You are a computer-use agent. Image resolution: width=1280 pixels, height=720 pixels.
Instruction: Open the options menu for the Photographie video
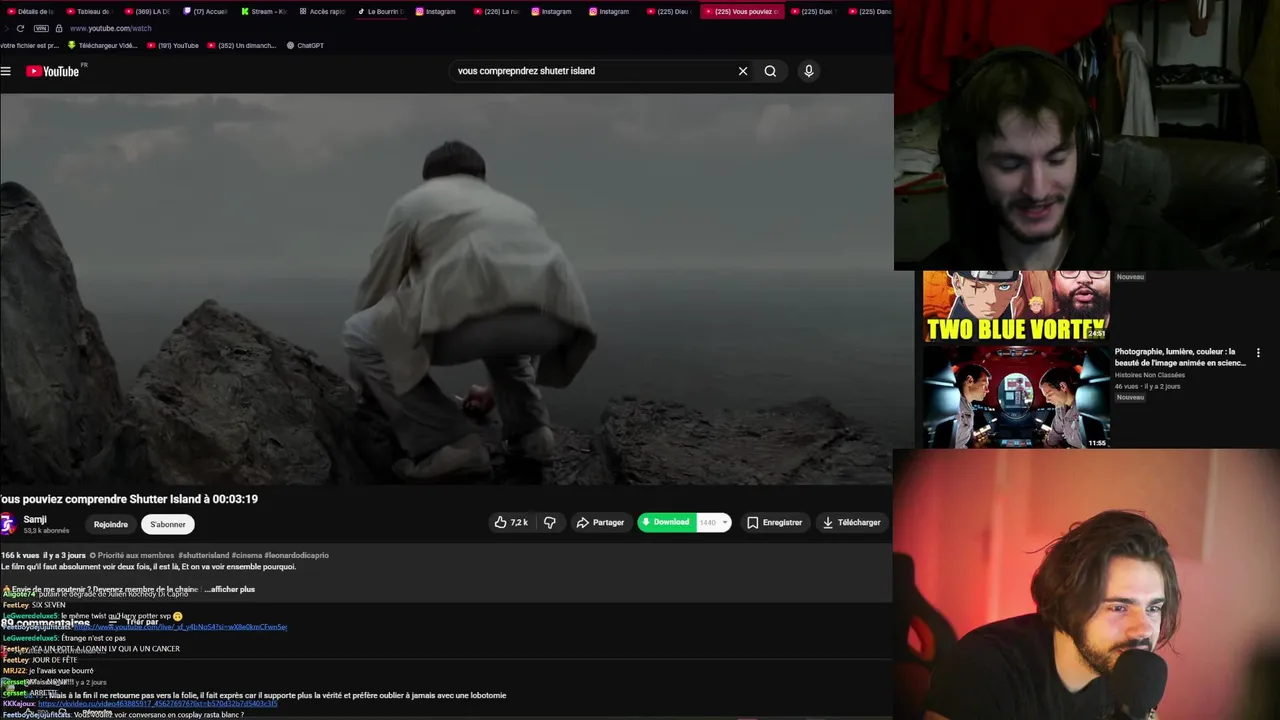click(x=1258, y=353)
